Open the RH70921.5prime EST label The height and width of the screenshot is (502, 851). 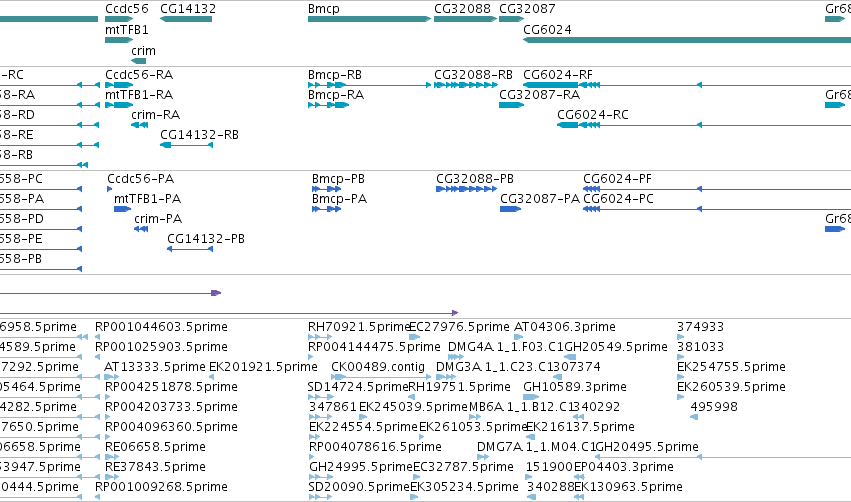tap(359, 327)
